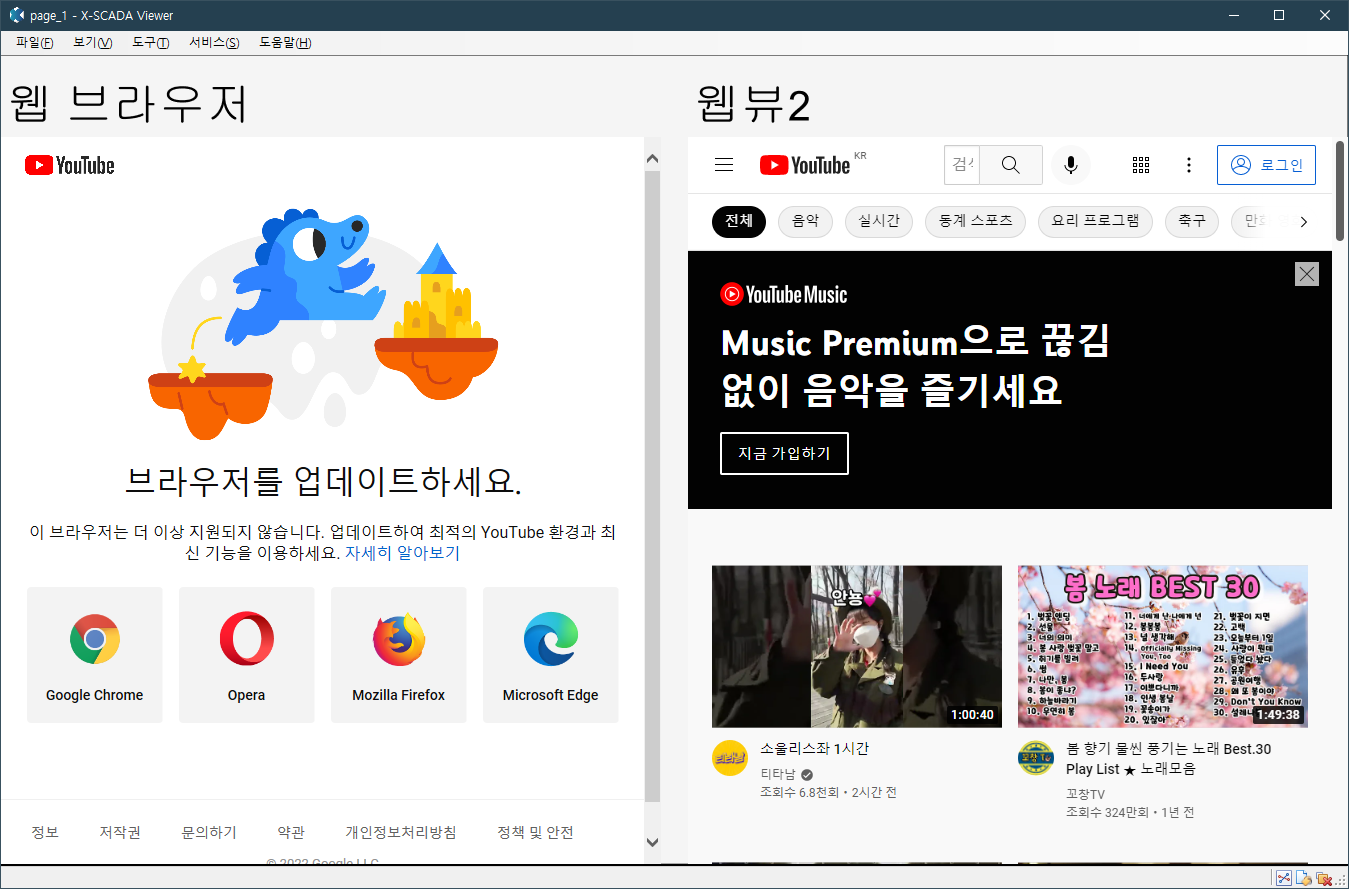Click the 티타남 verified badge icon

point(807,775)
